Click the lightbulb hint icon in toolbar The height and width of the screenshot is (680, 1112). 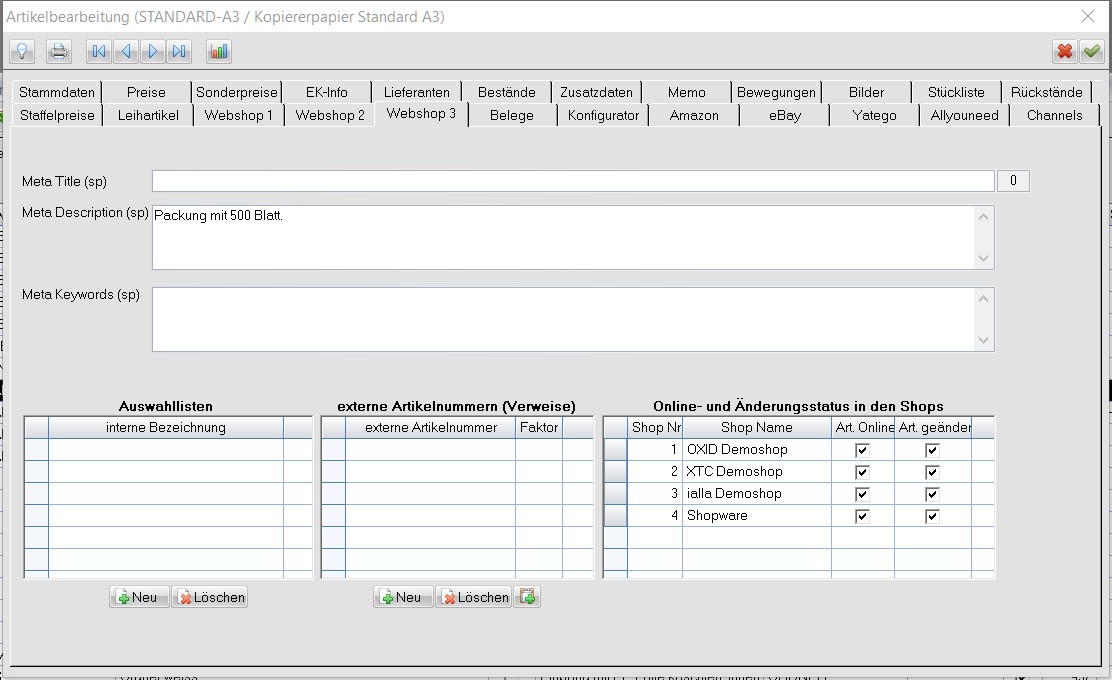pyautogui.click(x=22, y=51)
